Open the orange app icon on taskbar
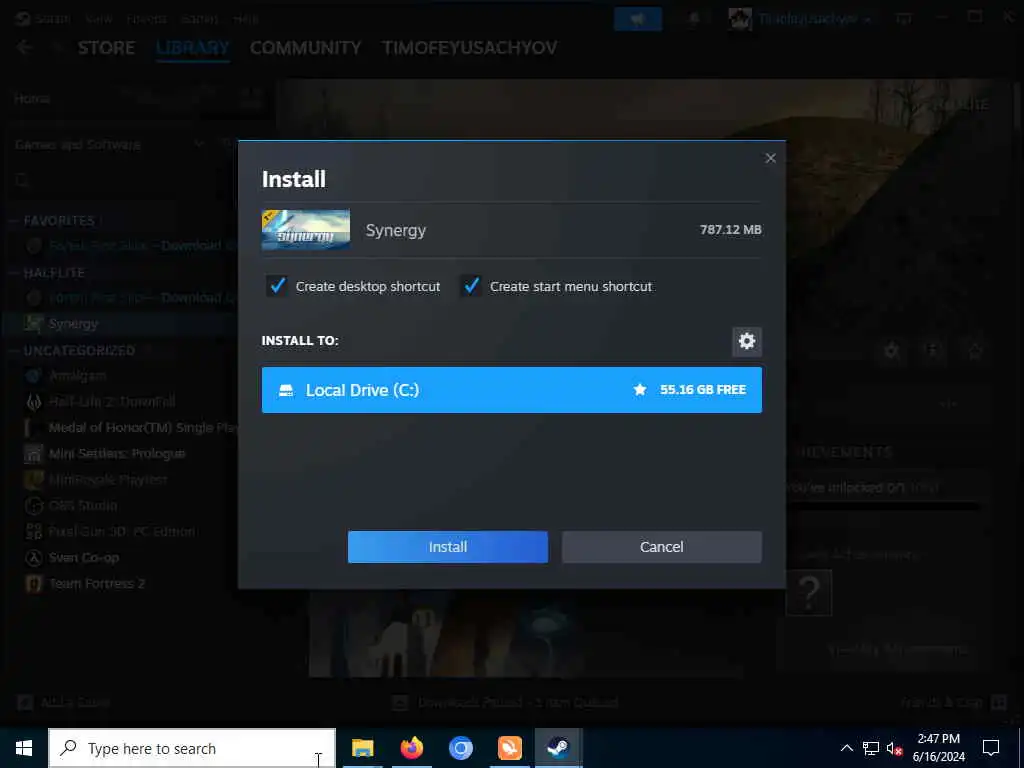 click(509, 748)
